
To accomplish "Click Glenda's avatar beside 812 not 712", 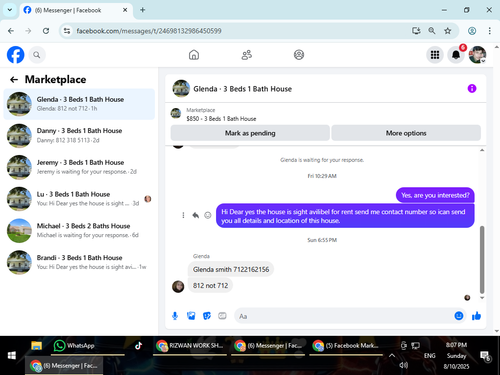I will click(178, 286).
